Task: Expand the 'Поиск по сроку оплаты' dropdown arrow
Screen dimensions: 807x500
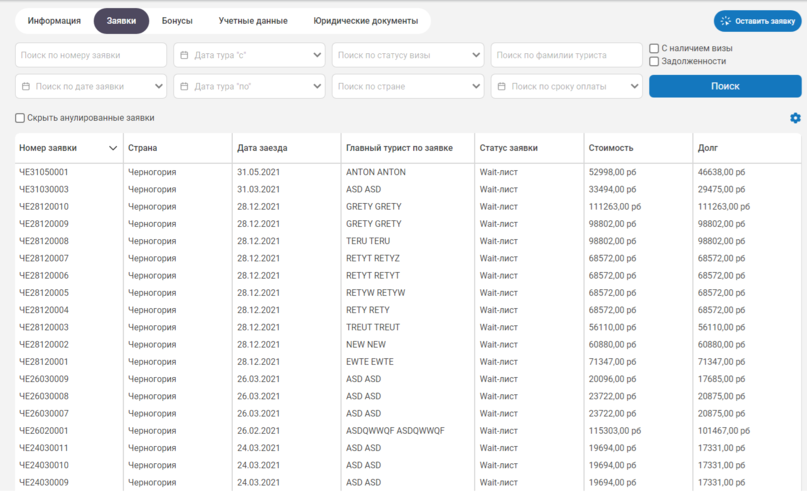Action: point(634,87)
